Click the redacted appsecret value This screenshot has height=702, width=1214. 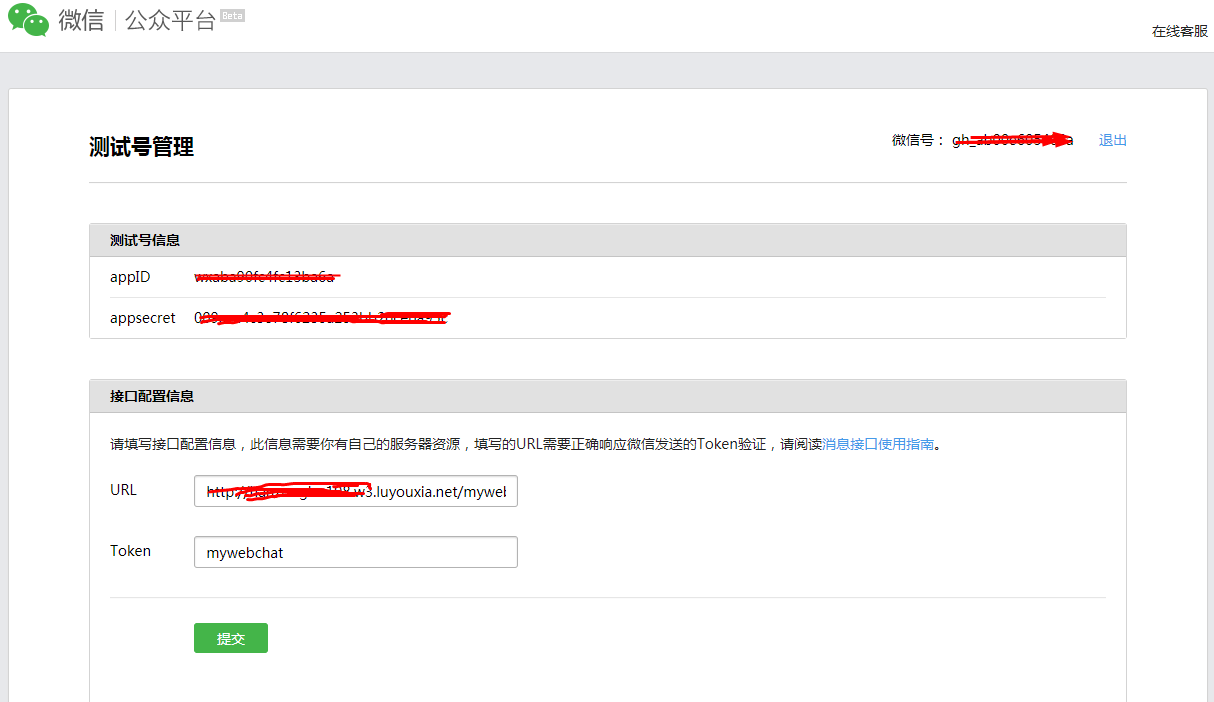(322, 318)
